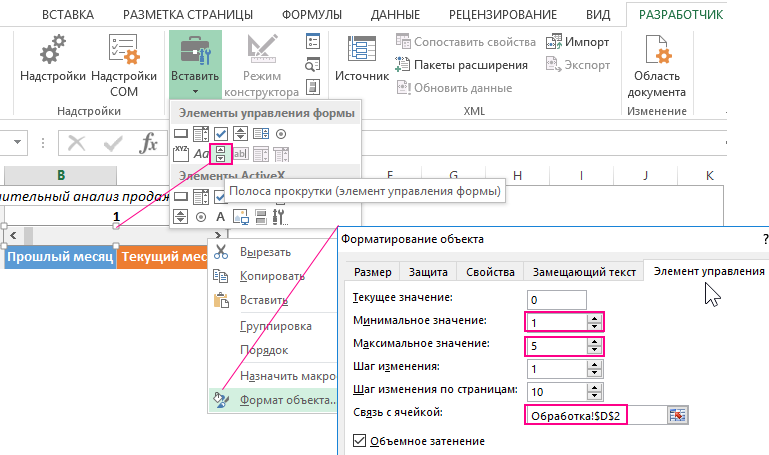This screenshot has width=769, height=455.
Task: Click the formula bar cancel X icon
Action: (77, 143)
